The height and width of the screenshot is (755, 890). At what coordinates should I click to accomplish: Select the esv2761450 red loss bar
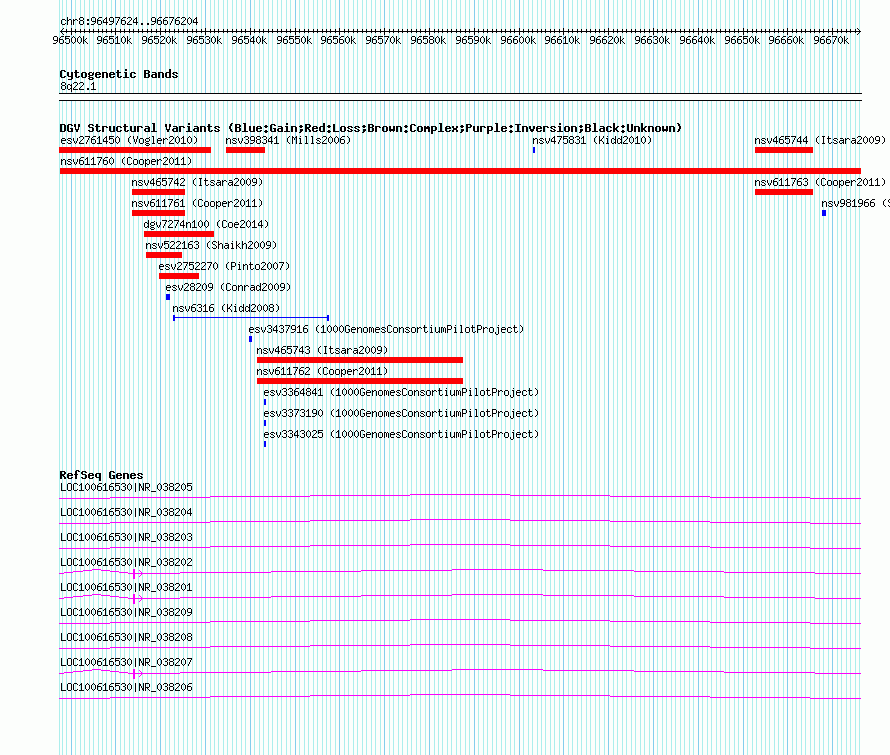point(135,150)
